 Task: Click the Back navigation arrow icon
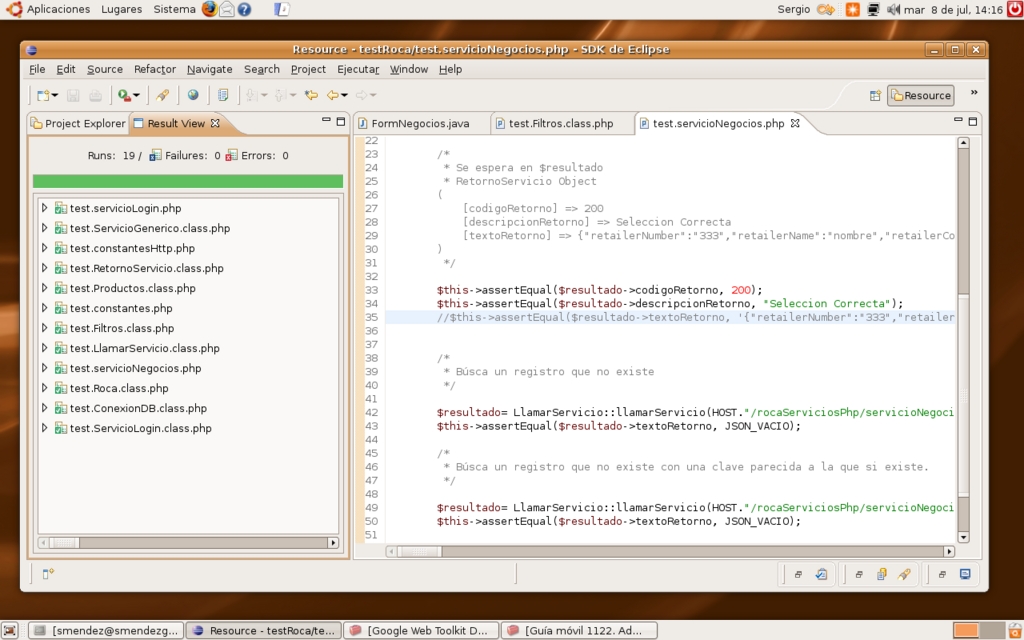tap(332, 95)
